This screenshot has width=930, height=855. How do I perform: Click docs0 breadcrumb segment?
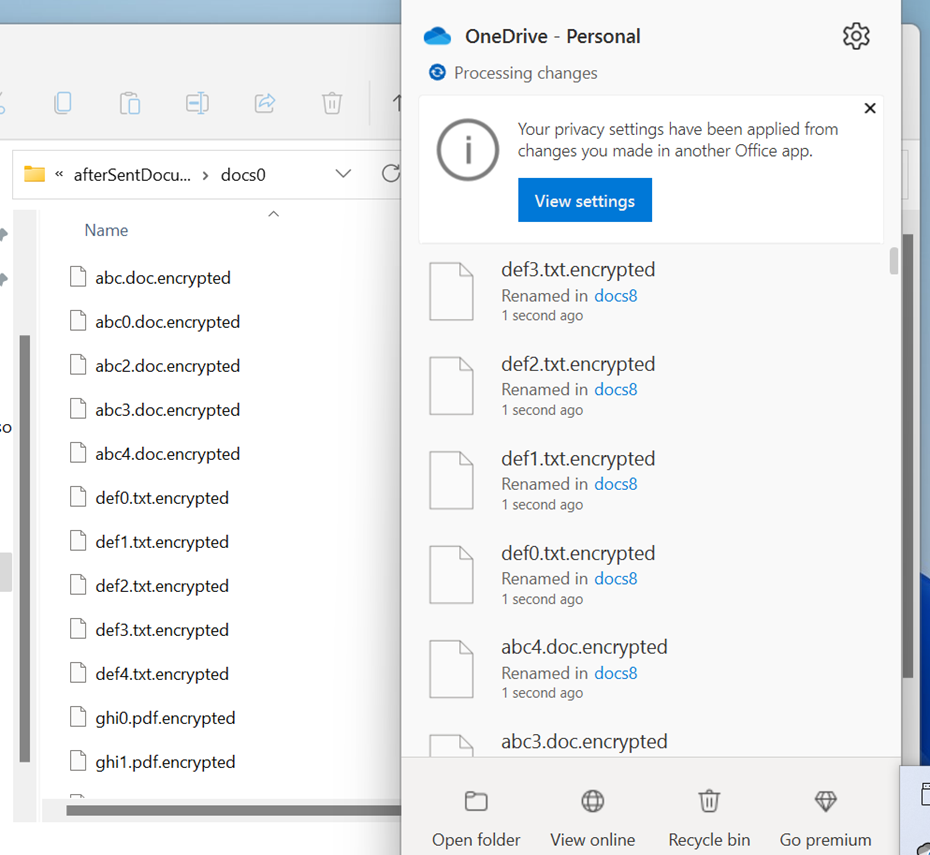click(243, 175)
